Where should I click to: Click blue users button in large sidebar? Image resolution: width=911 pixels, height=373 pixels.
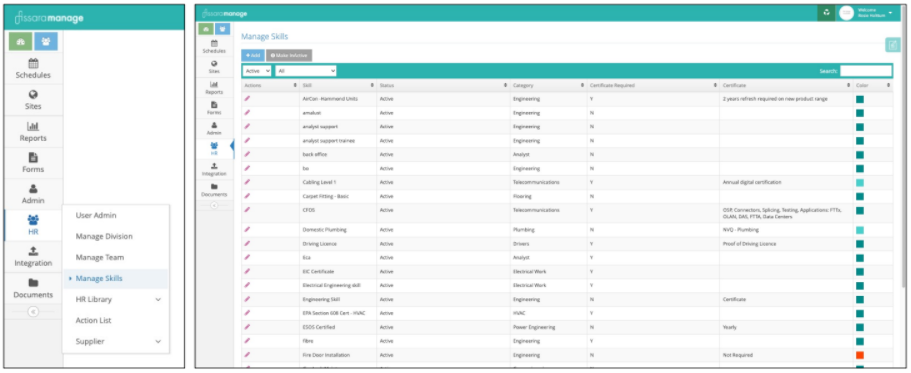coord(45,41)
